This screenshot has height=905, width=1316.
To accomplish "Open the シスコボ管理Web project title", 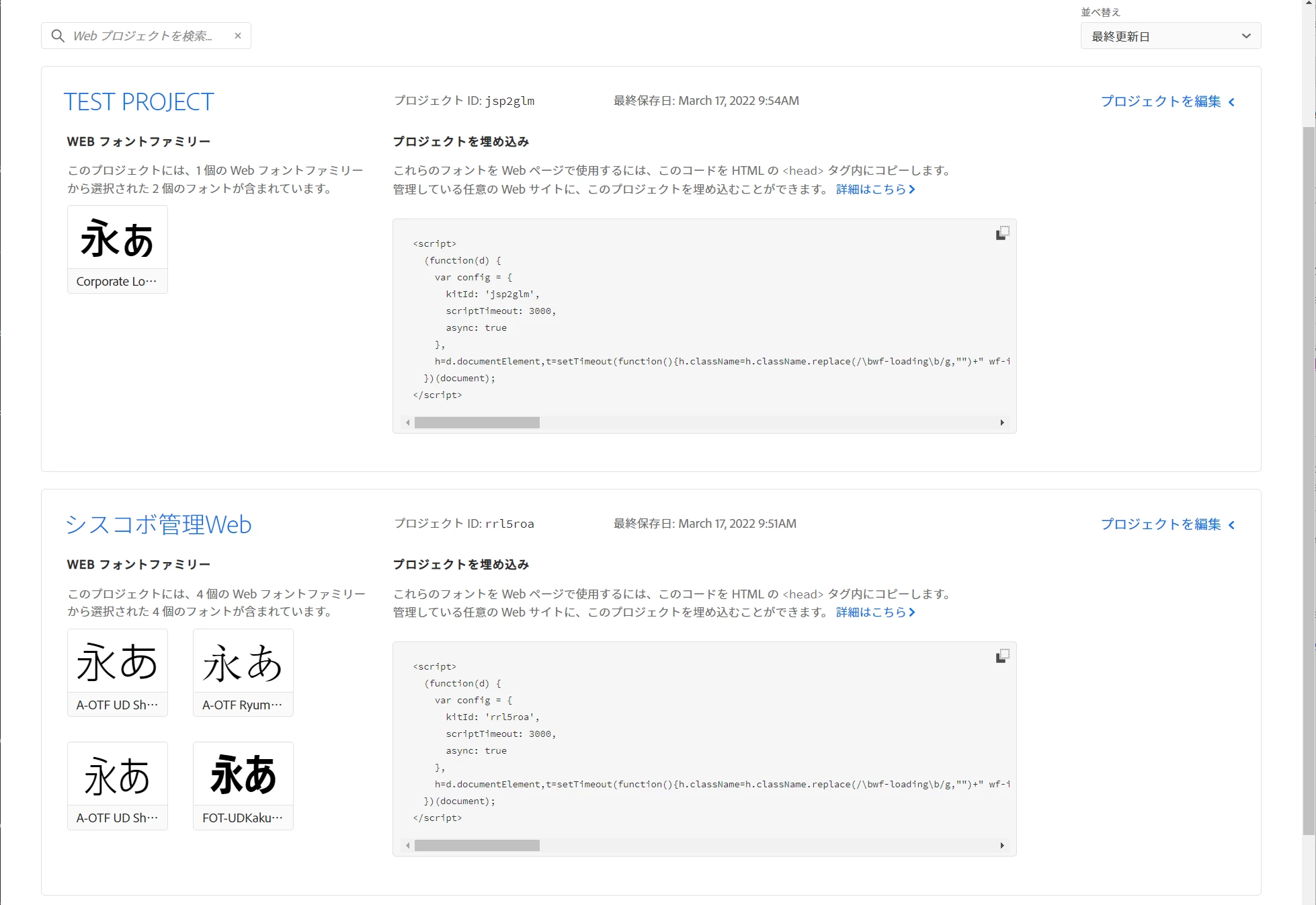I will [x=159, y=524].
